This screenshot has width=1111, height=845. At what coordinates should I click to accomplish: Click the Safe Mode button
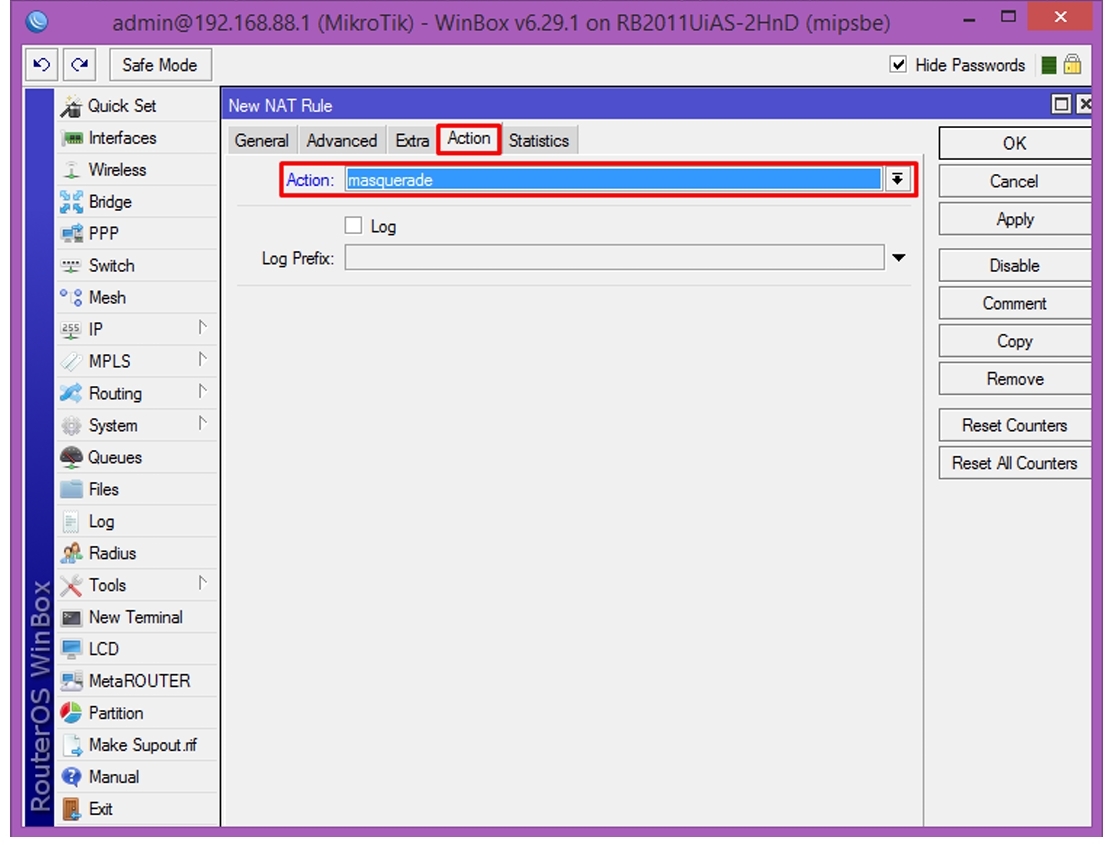pyautogui.click(x=160, y=65)
